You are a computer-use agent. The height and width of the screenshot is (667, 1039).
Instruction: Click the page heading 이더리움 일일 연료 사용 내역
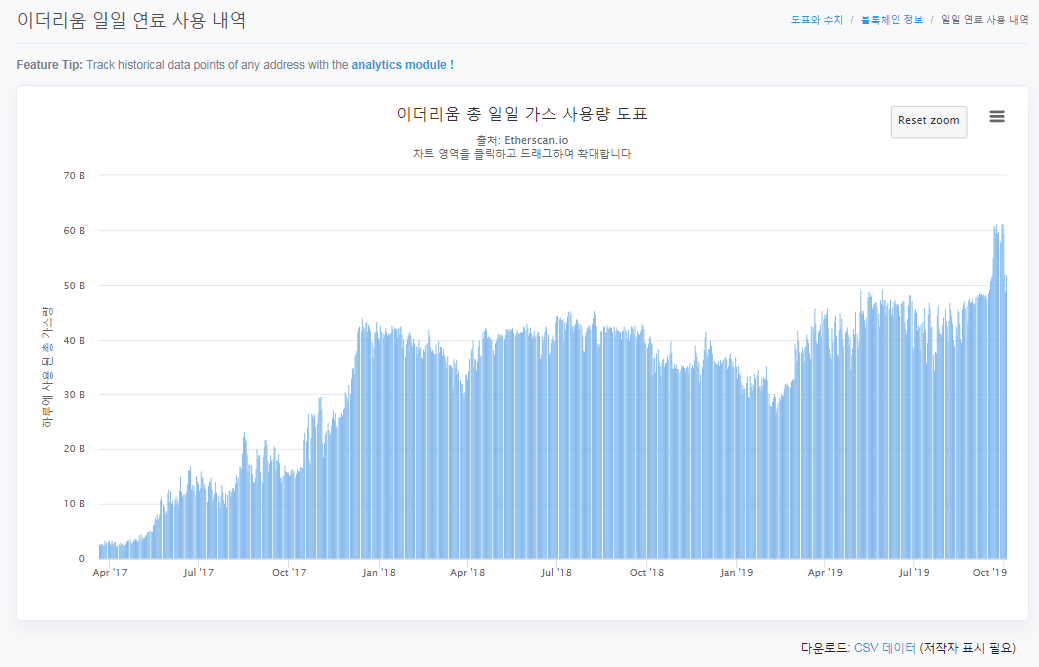pos(131,20)
